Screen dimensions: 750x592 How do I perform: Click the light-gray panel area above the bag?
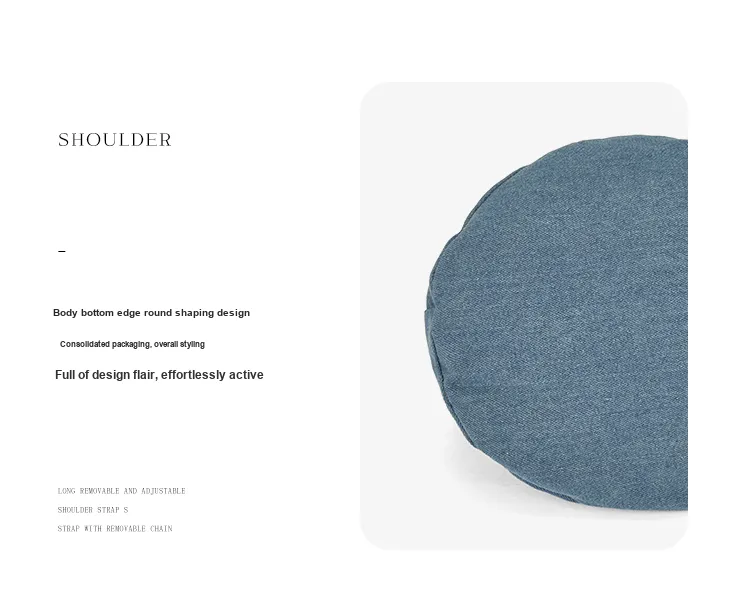[x=524, y=108]
